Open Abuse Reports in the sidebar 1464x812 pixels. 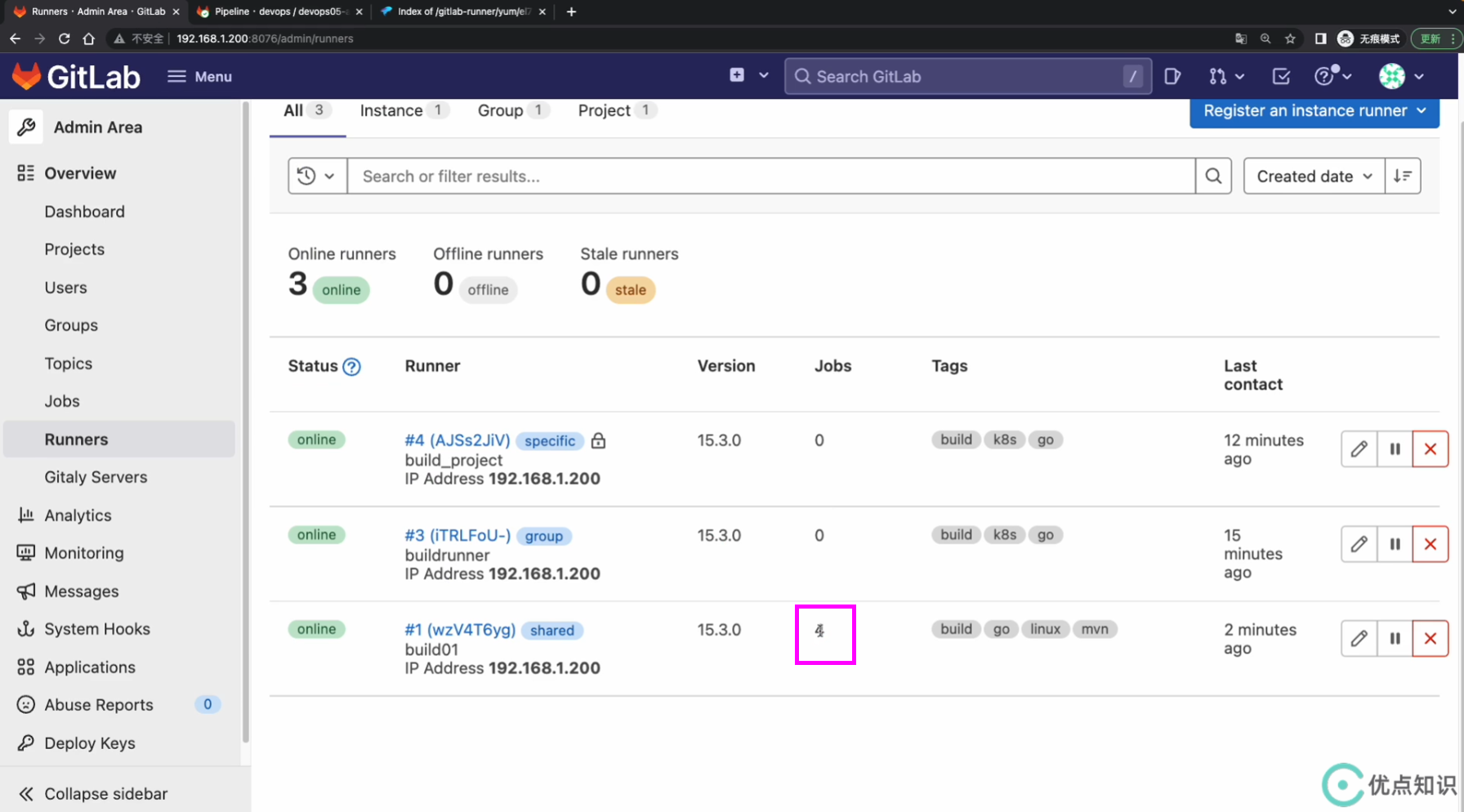click(119, 705)
